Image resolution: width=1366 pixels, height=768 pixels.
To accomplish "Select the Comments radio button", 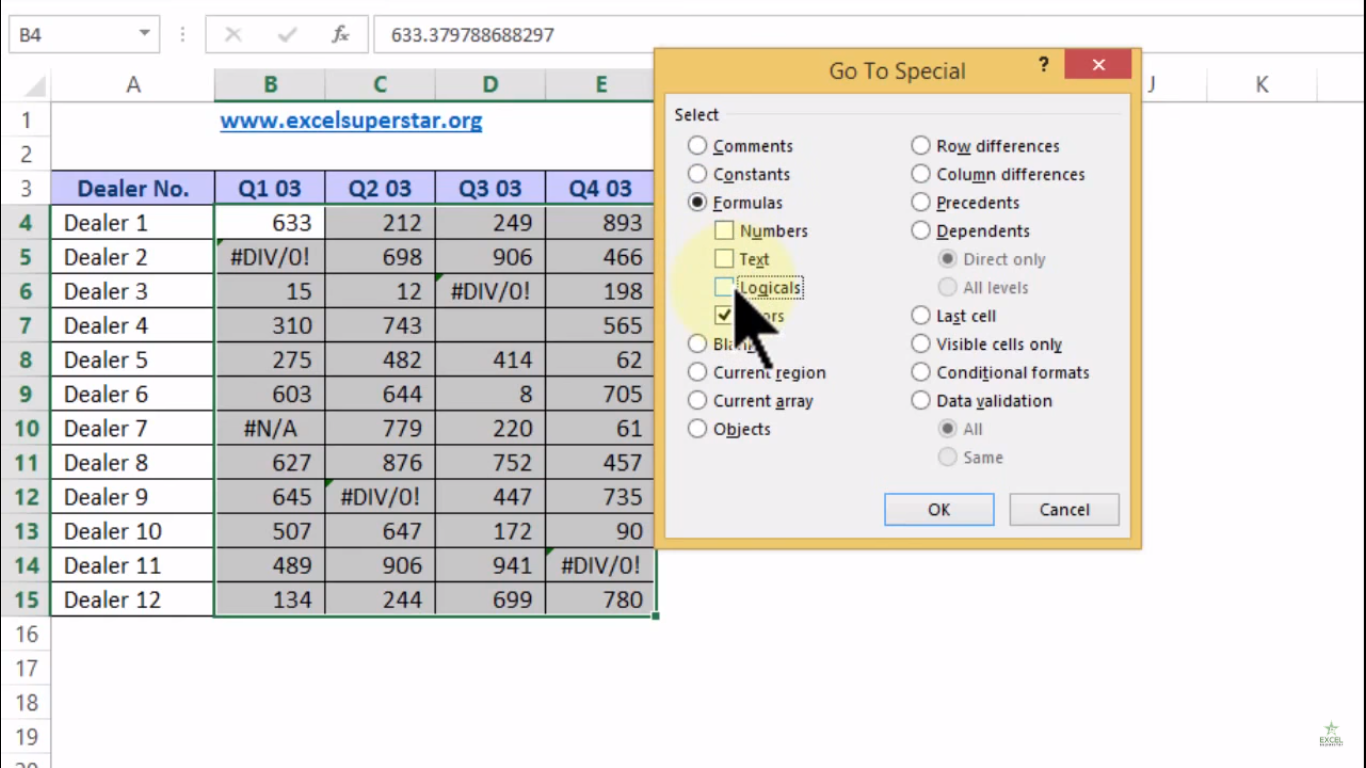I will click(697, 146).
